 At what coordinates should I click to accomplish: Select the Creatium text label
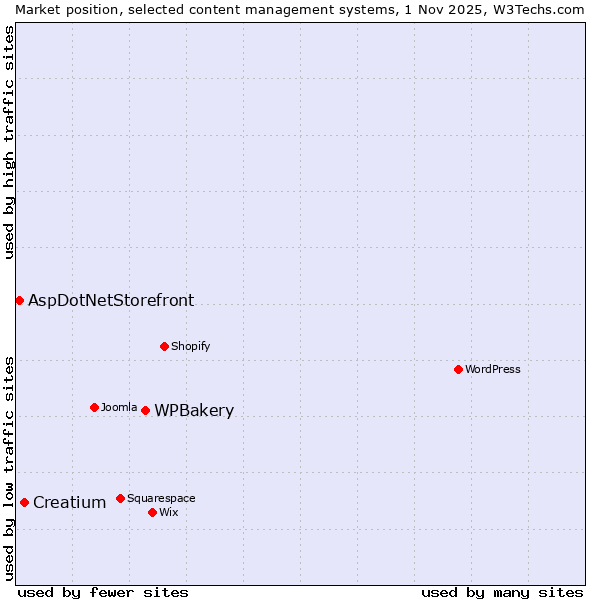(x=69, y=503)
